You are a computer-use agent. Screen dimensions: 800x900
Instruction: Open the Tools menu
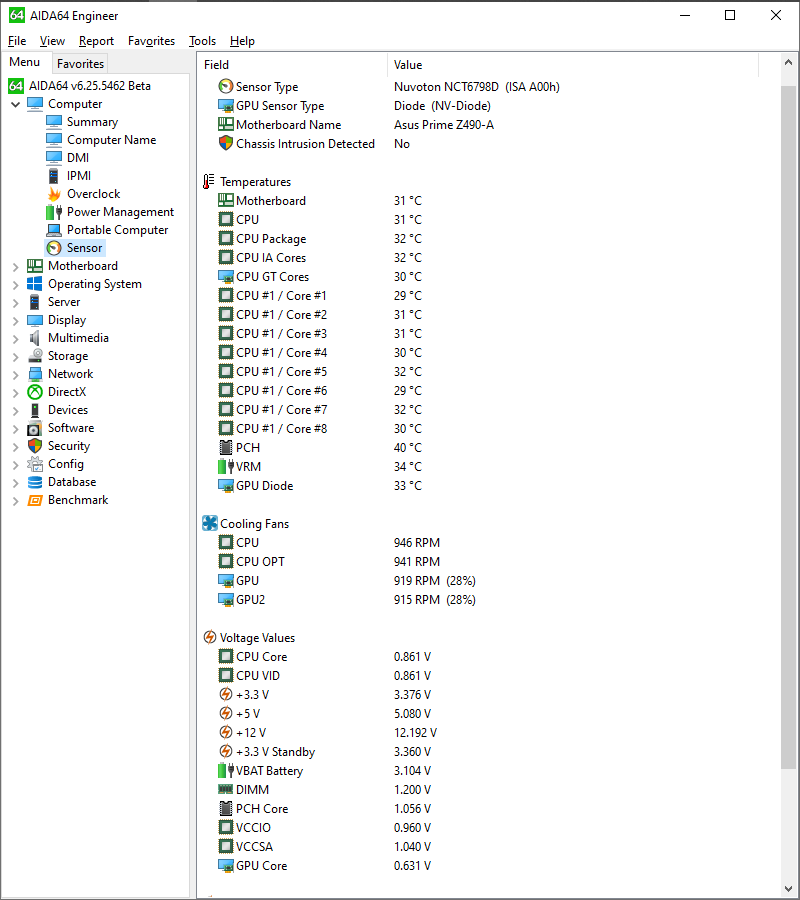(x=203, y=41)
